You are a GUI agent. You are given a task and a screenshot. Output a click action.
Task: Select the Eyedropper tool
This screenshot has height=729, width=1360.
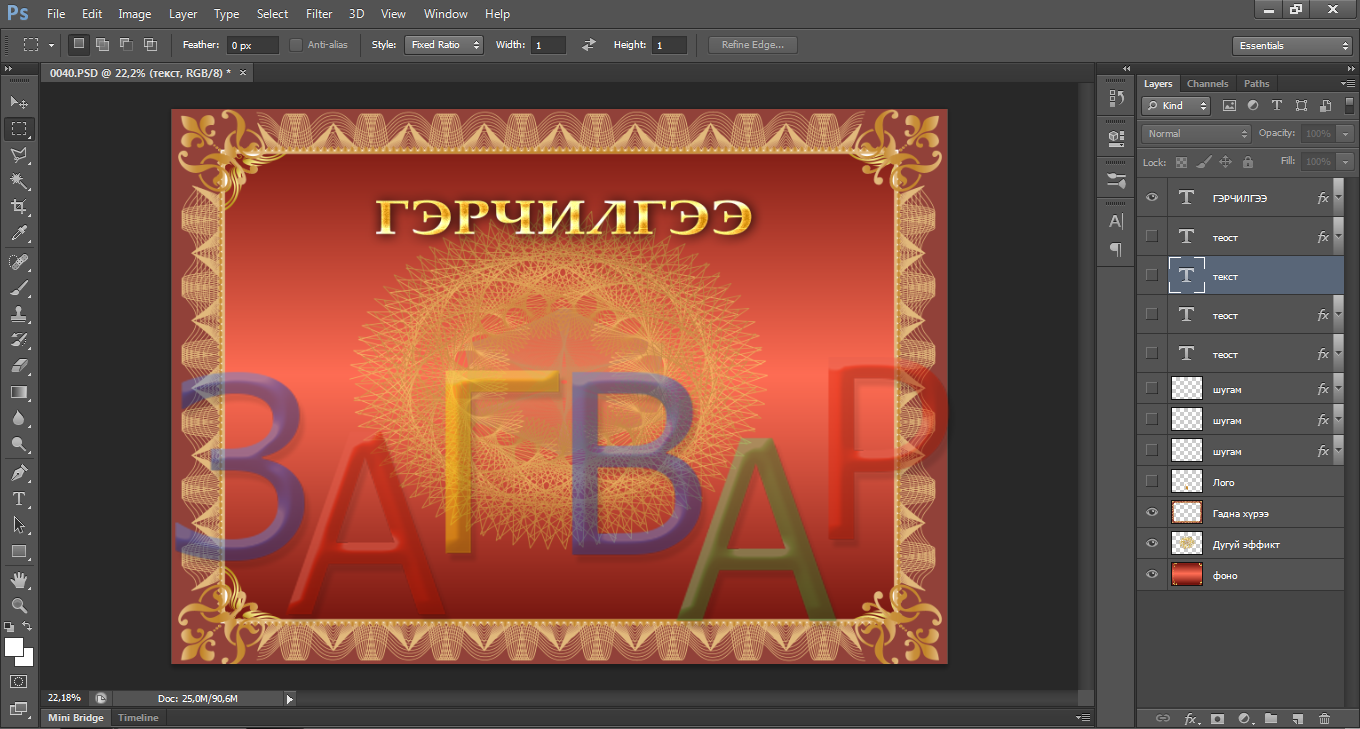19,234
